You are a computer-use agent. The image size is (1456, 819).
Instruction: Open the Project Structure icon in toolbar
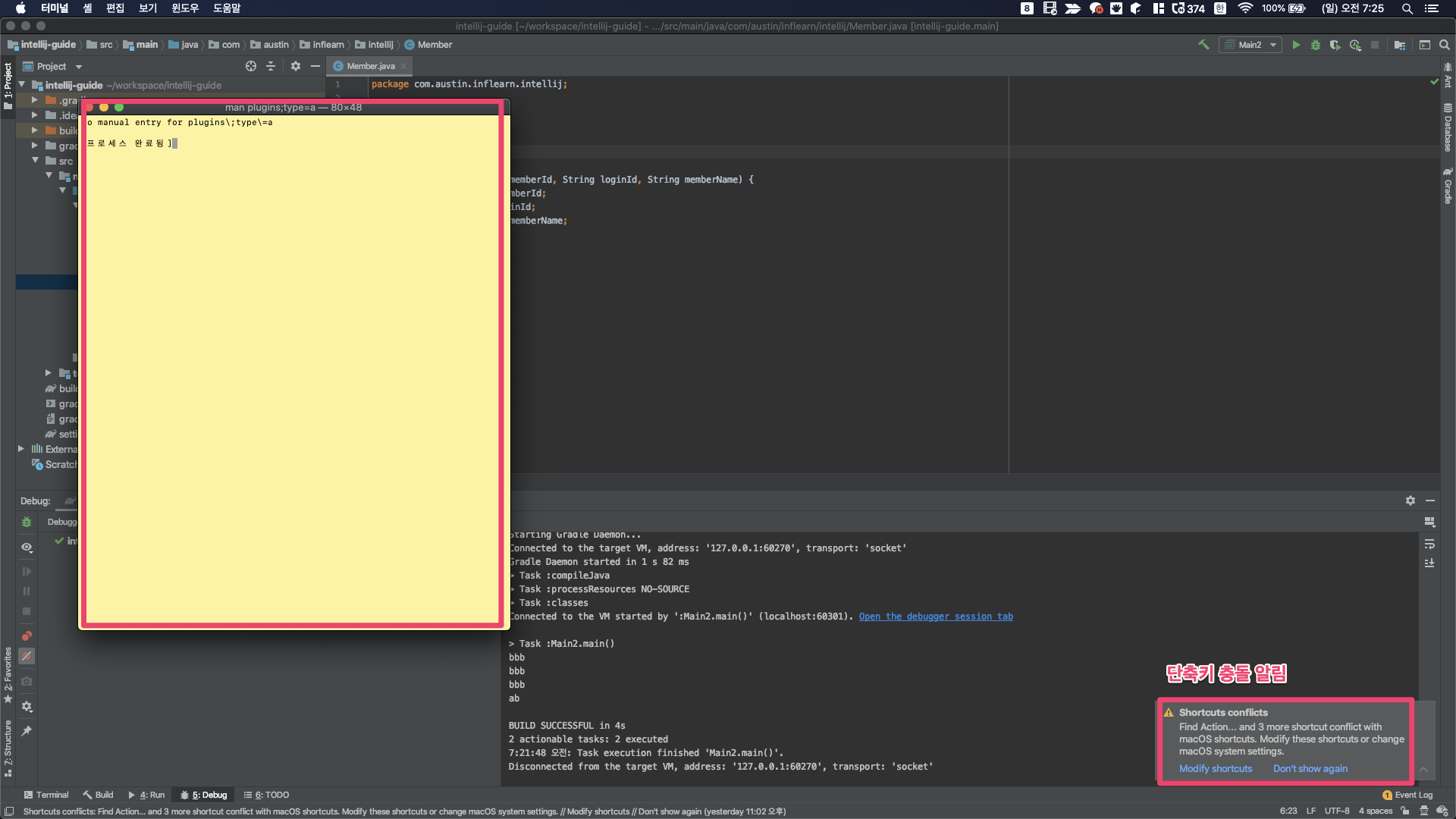[1400, 45]
